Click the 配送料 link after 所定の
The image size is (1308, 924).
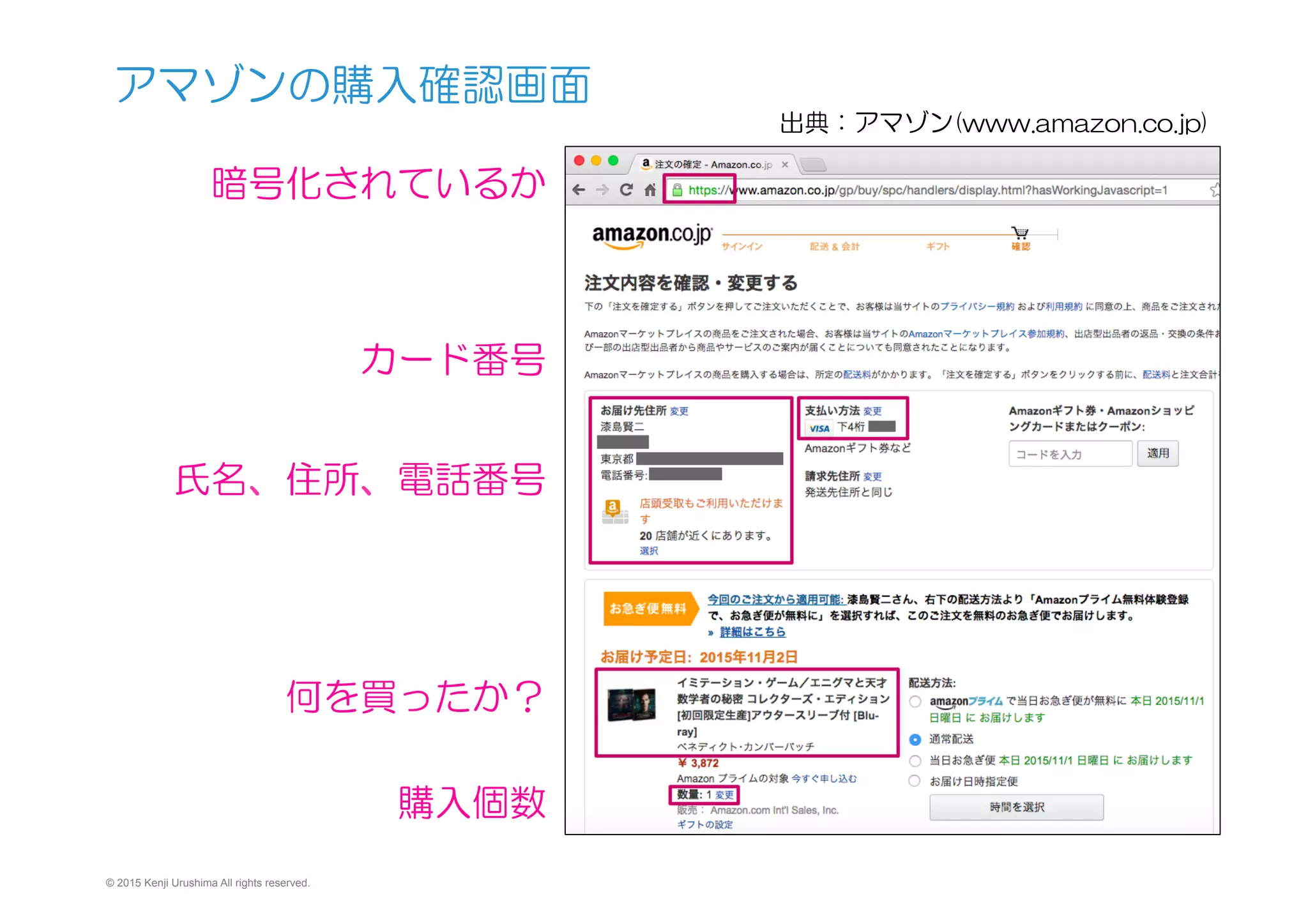tap(857, 375)
